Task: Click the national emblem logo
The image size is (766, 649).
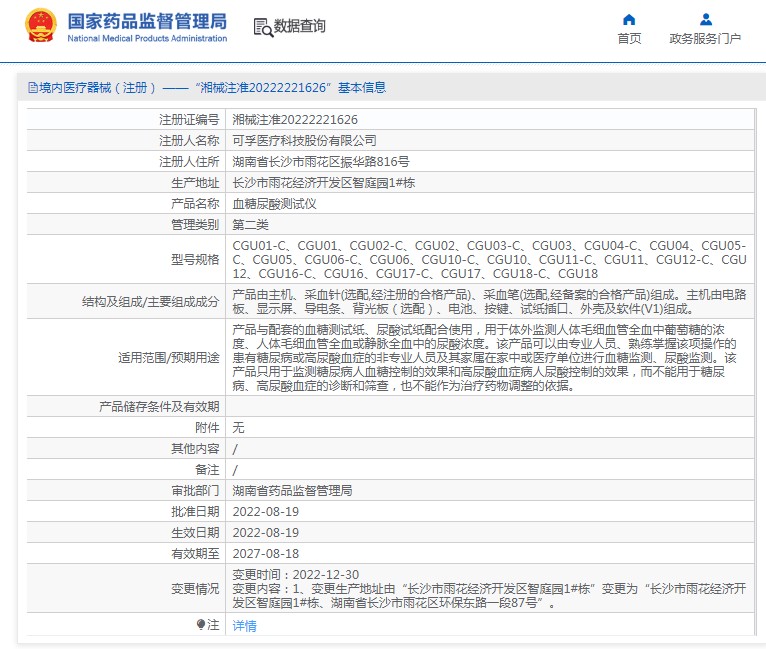Action: [41, 26]
